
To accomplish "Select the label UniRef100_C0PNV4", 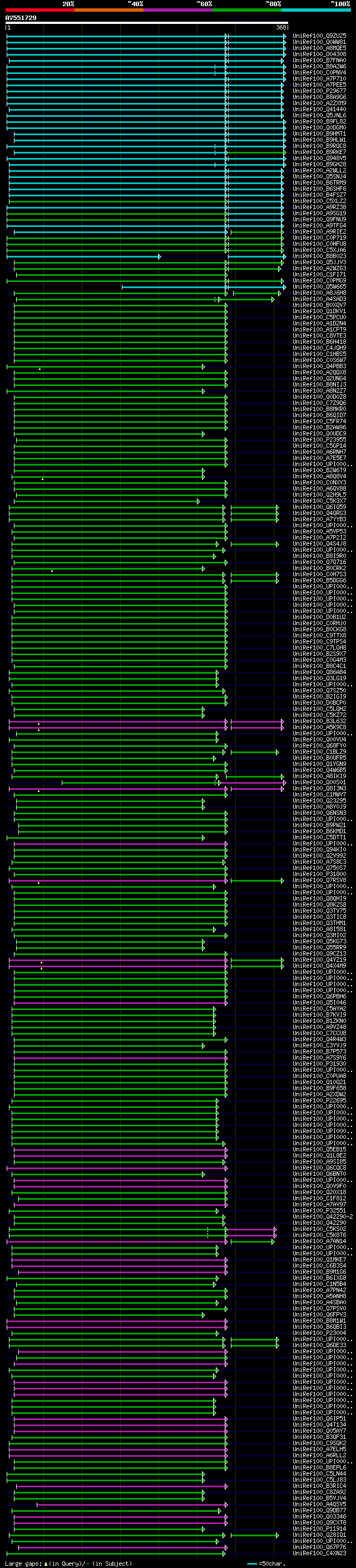I will (319, 72).
